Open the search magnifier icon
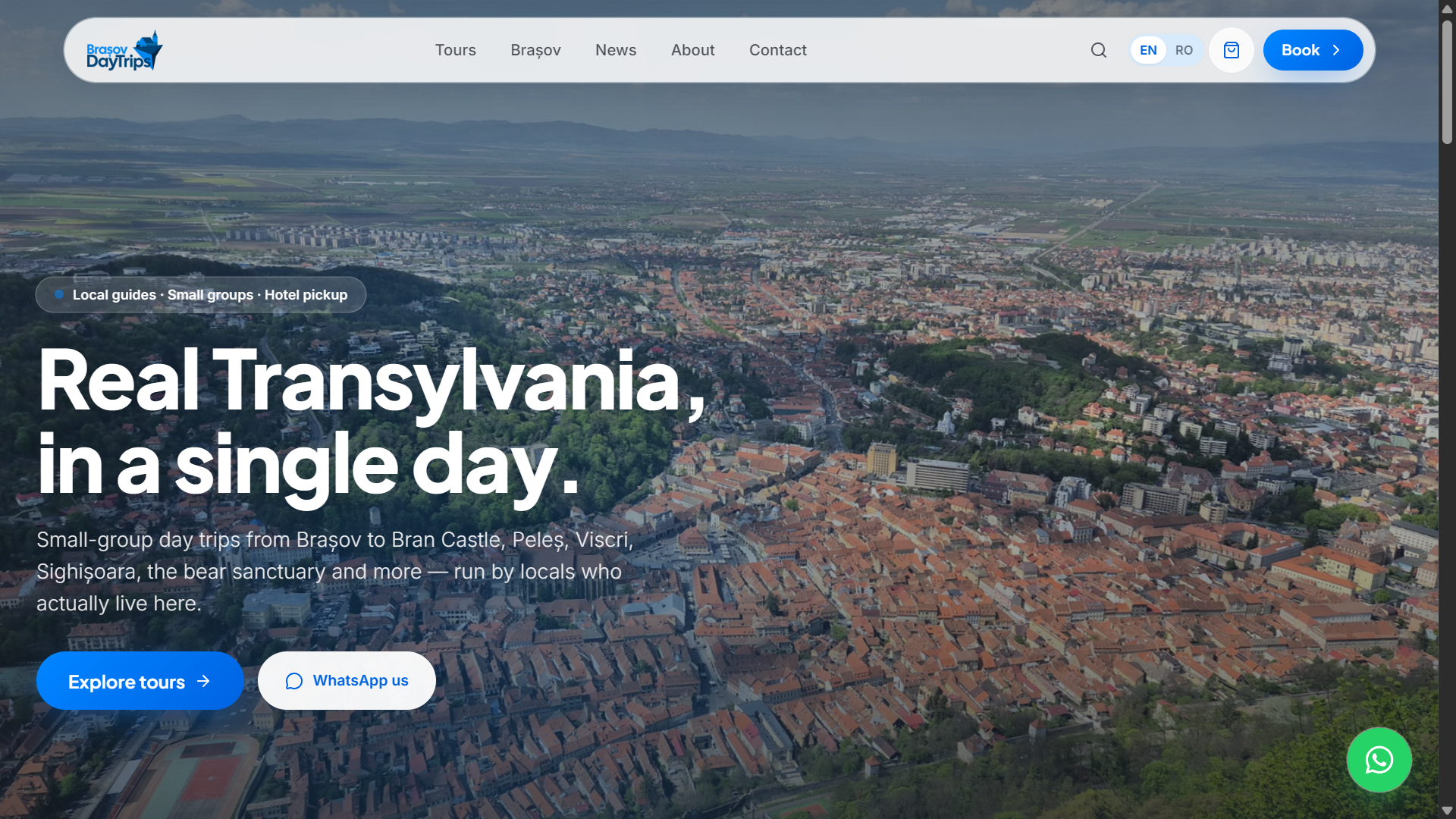This screenshot has height=819, width=1456. click(1099, 50)
